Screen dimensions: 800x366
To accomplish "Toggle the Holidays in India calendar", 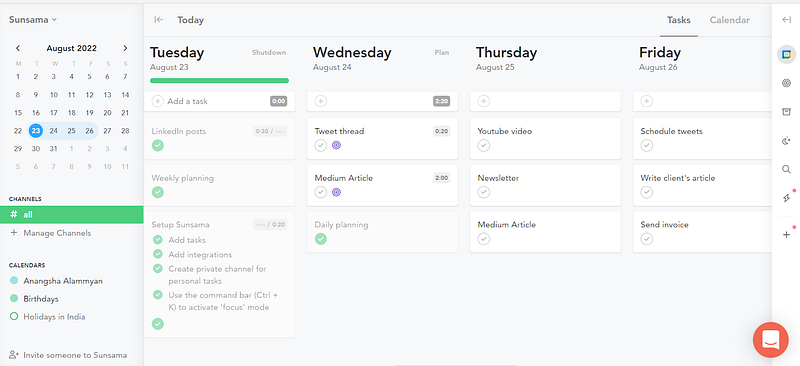I will (x=14, y=316).
